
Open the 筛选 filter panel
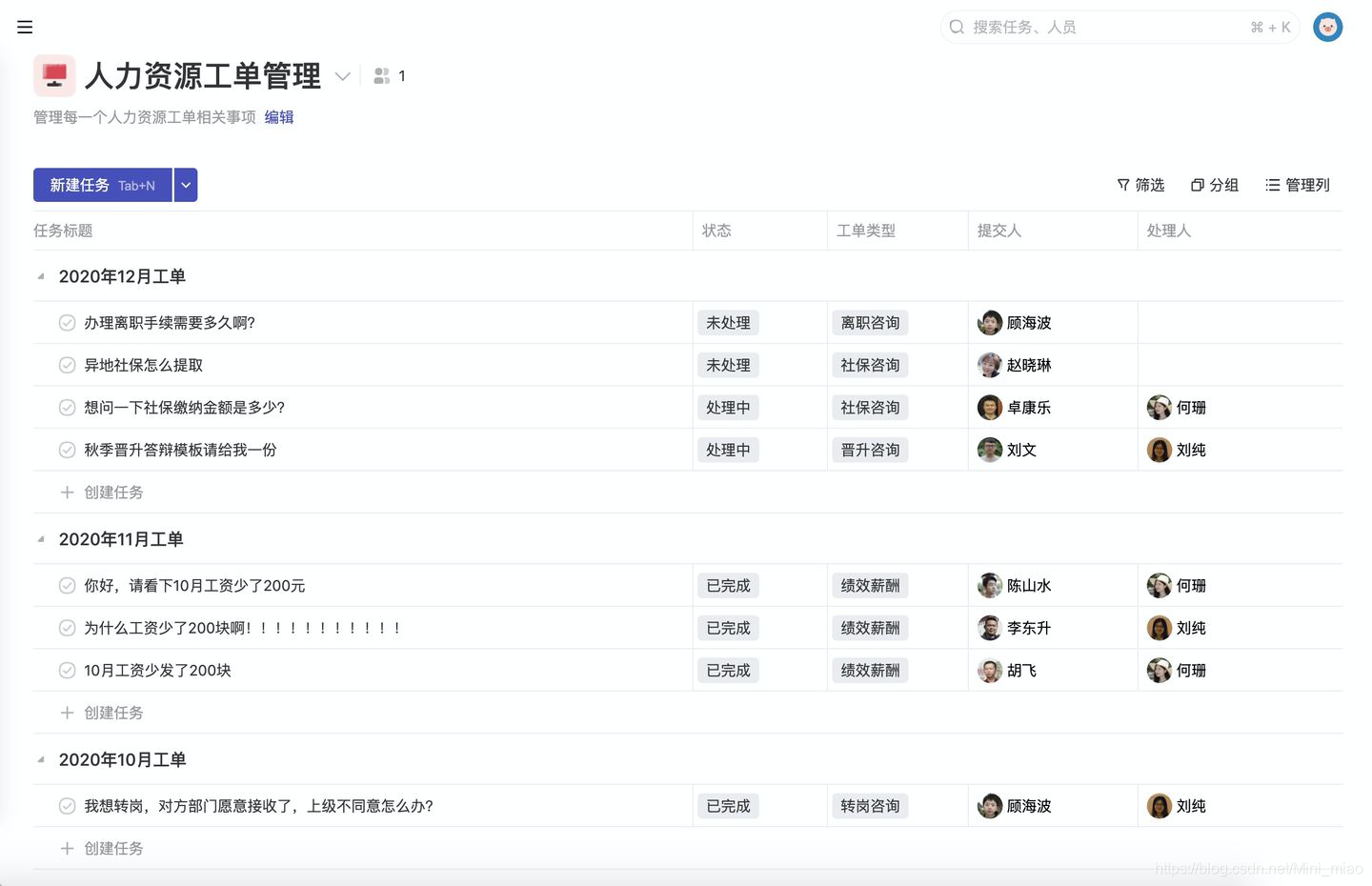1140,185
